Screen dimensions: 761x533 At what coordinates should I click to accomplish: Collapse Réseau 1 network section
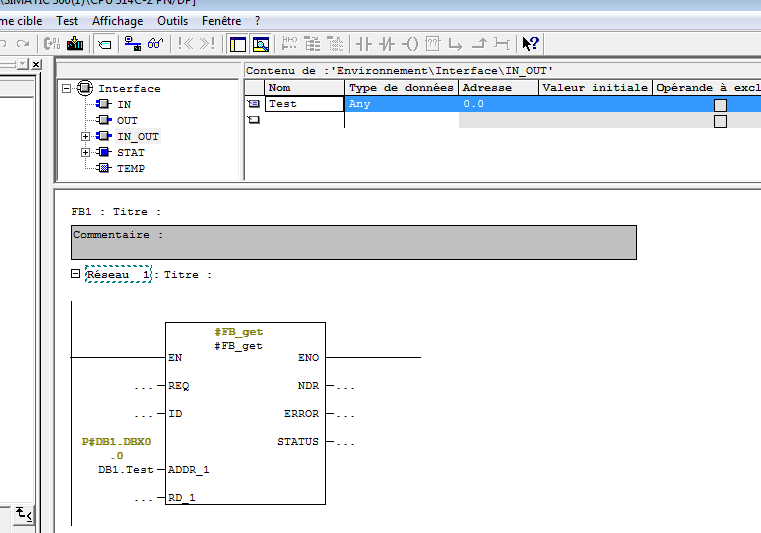tap(76, 274)
